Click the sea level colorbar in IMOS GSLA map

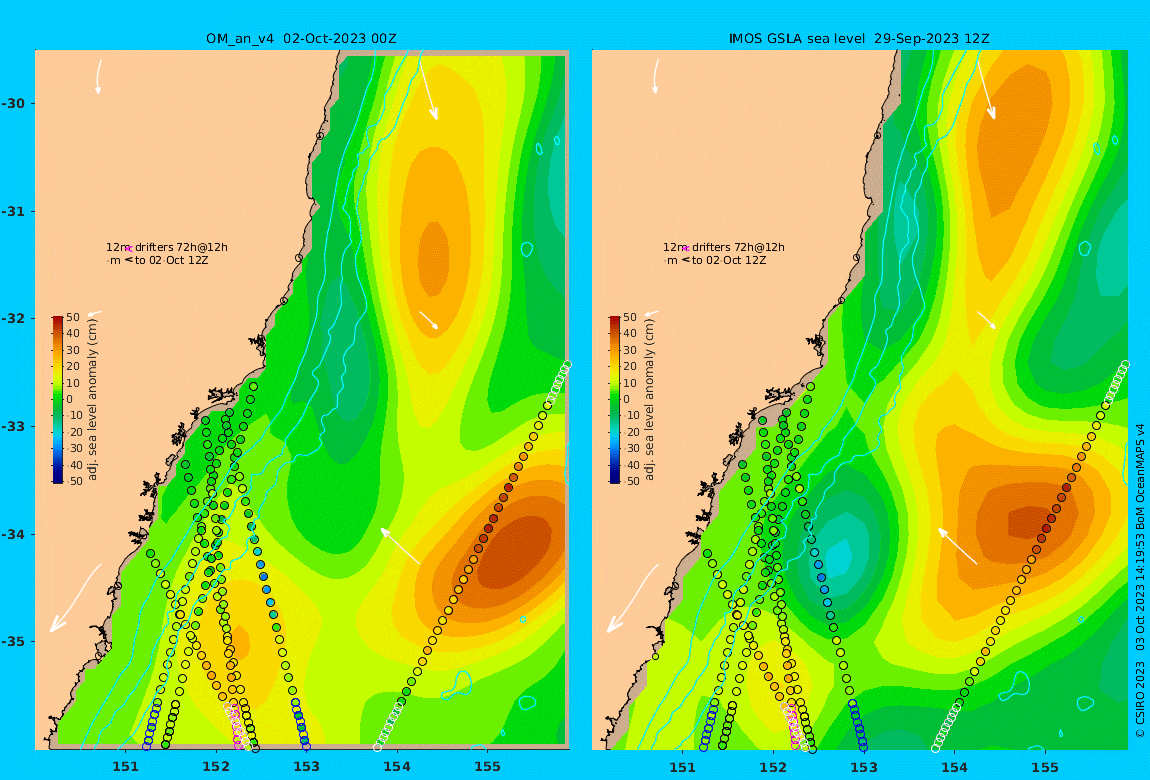click(x=615, y=400)
